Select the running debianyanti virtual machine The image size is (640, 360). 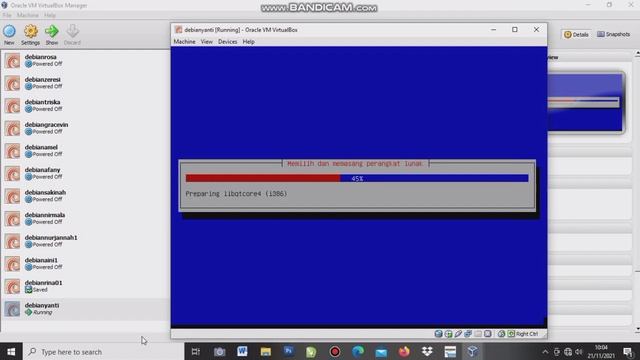pos(85,309)
